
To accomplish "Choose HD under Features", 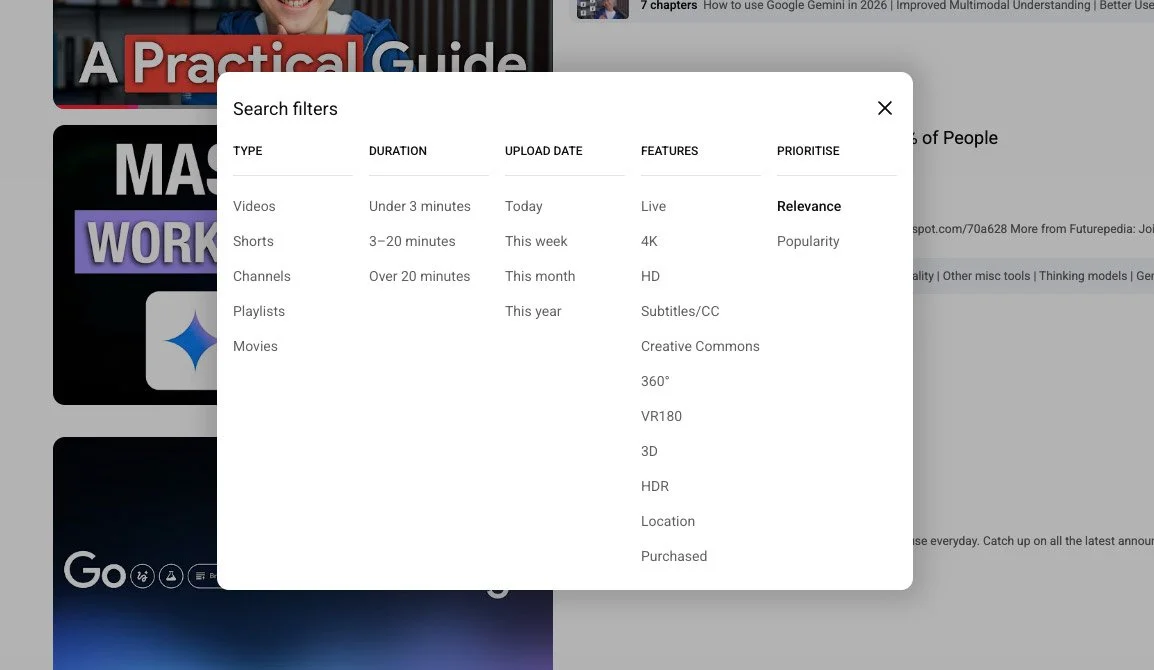I will tap(650, 276).
